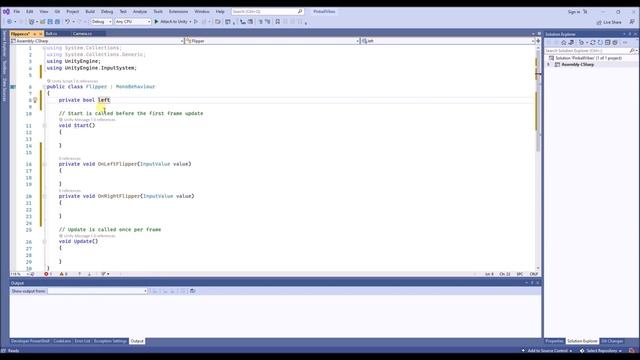This screenshot has width=640, height=360.
Task: Click the Undo toolbar icon
Action: click(67, 22)
